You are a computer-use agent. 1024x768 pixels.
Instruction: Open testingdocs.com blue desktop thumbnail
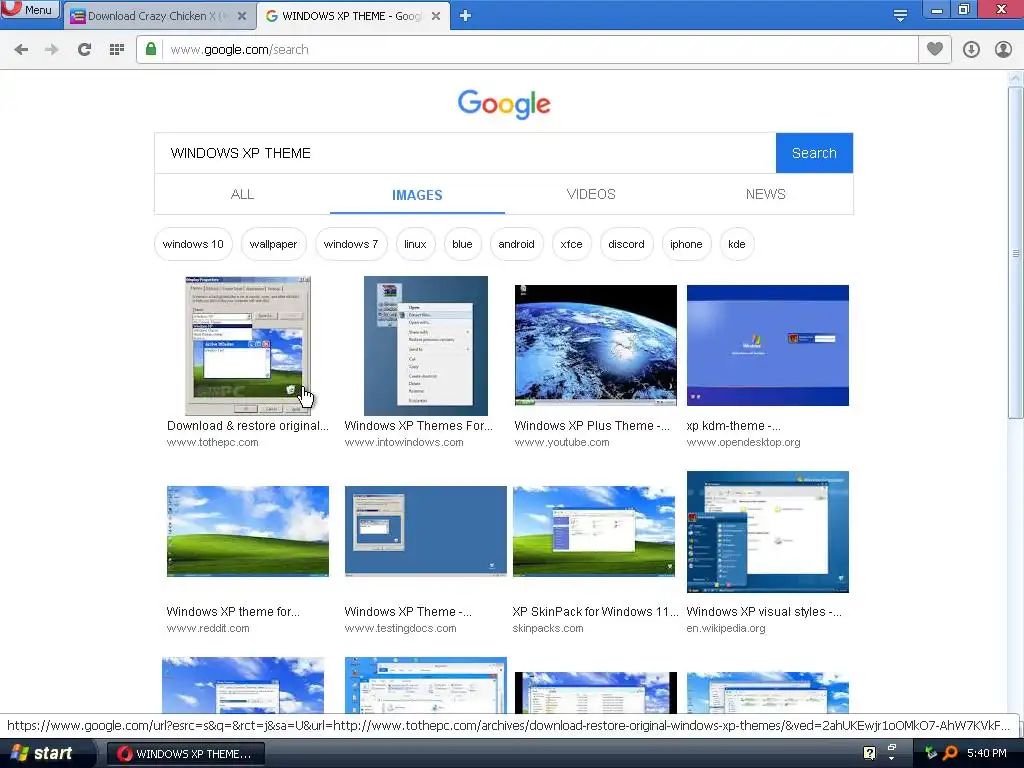[426, 532]
